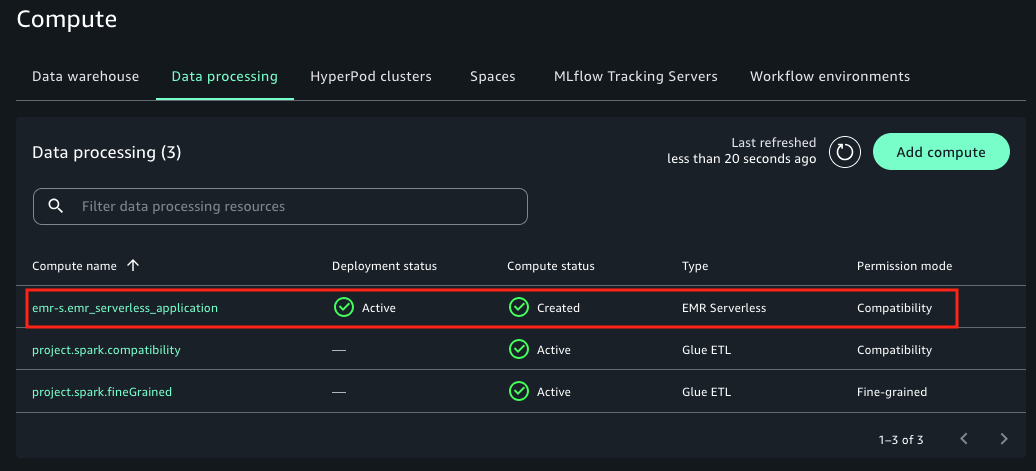Image resolution: width=1036 pixels, height=471 pixels.
Task: Focus the filter data processing resources field
Action: click(290, 207)
